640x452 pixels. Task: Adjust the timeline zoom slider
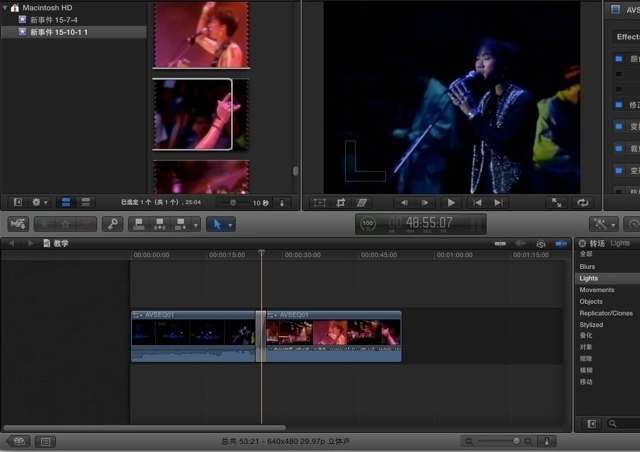(516, 441)
